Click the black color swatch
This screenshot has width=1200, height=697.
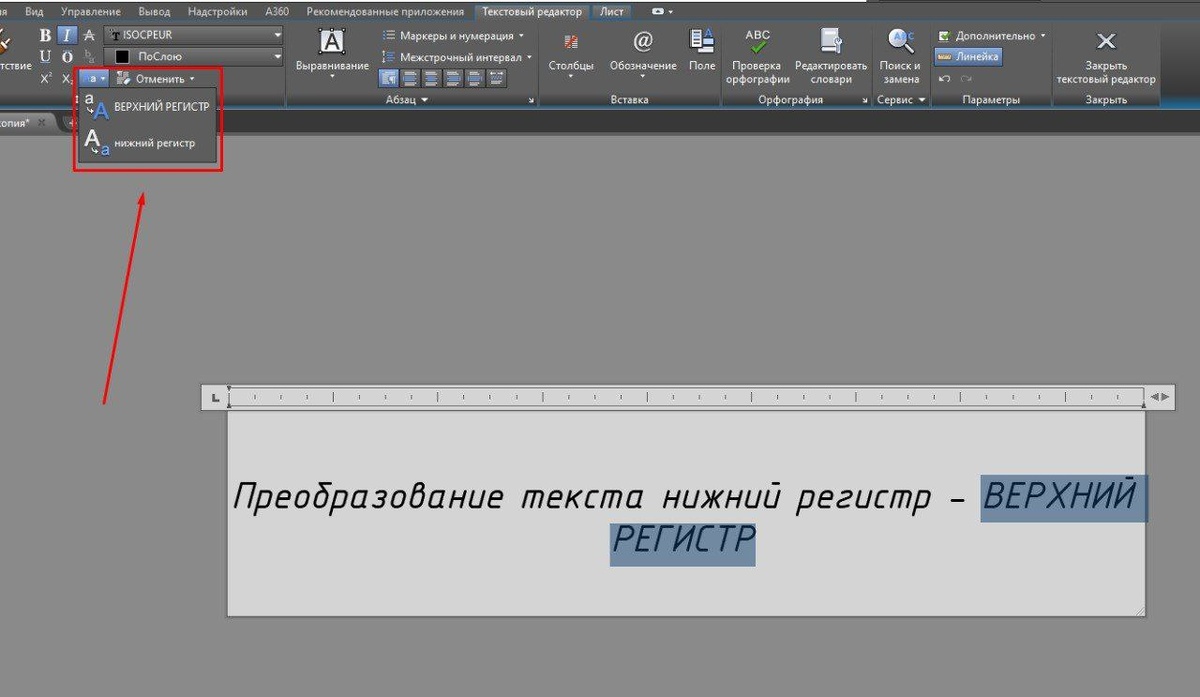[123, 57]
